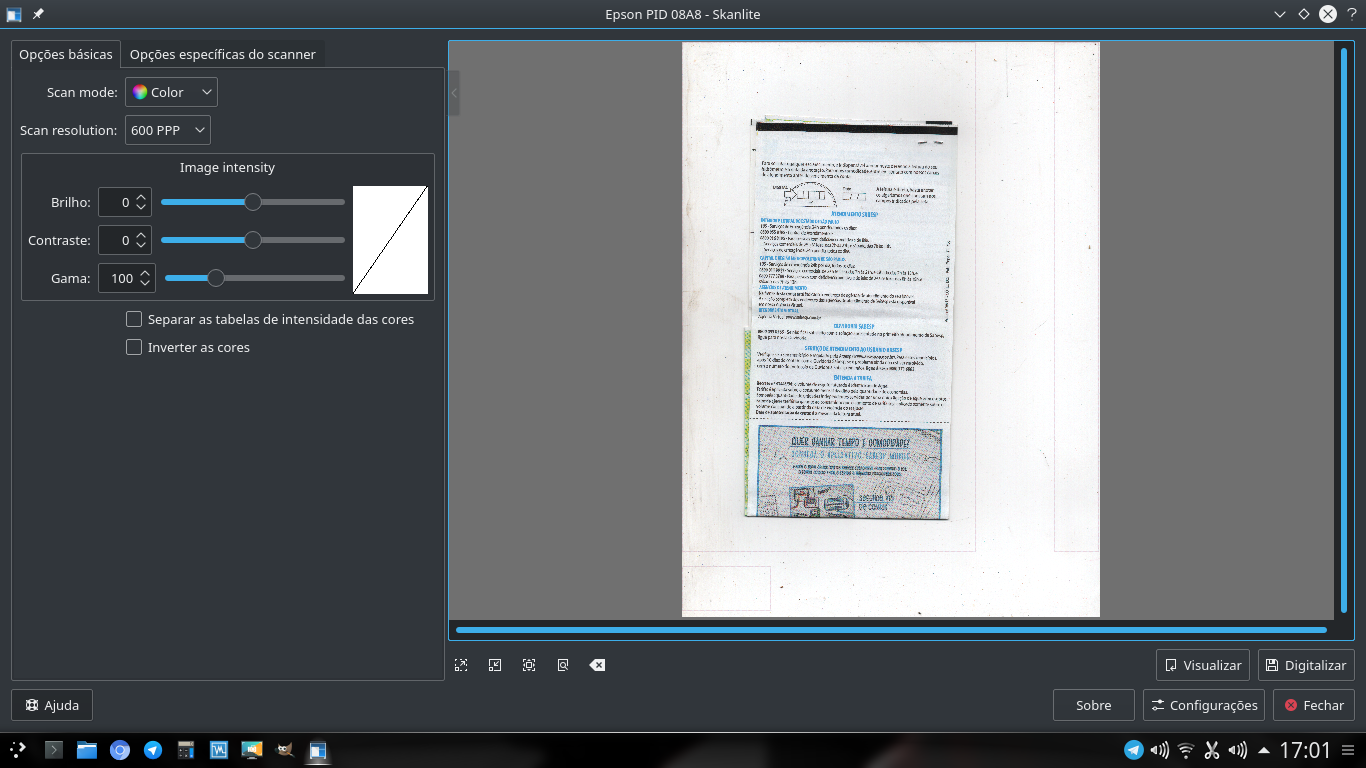Click the Digitalizar button to start scanning

1306,665
